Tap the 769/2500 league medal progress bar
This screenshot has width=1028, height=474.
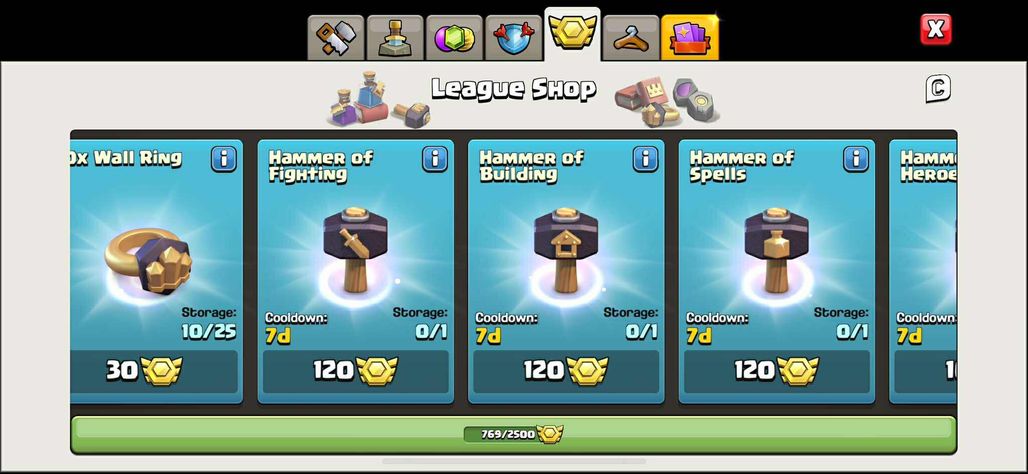tap(513, 434)
